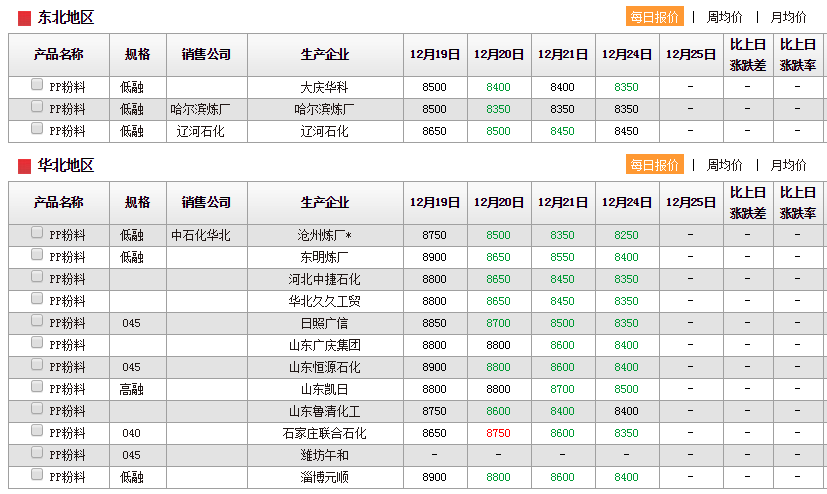827x494 pixels.
Task: Click the red 8750 price for 石家庄联合石化
Action: [498, 433]
